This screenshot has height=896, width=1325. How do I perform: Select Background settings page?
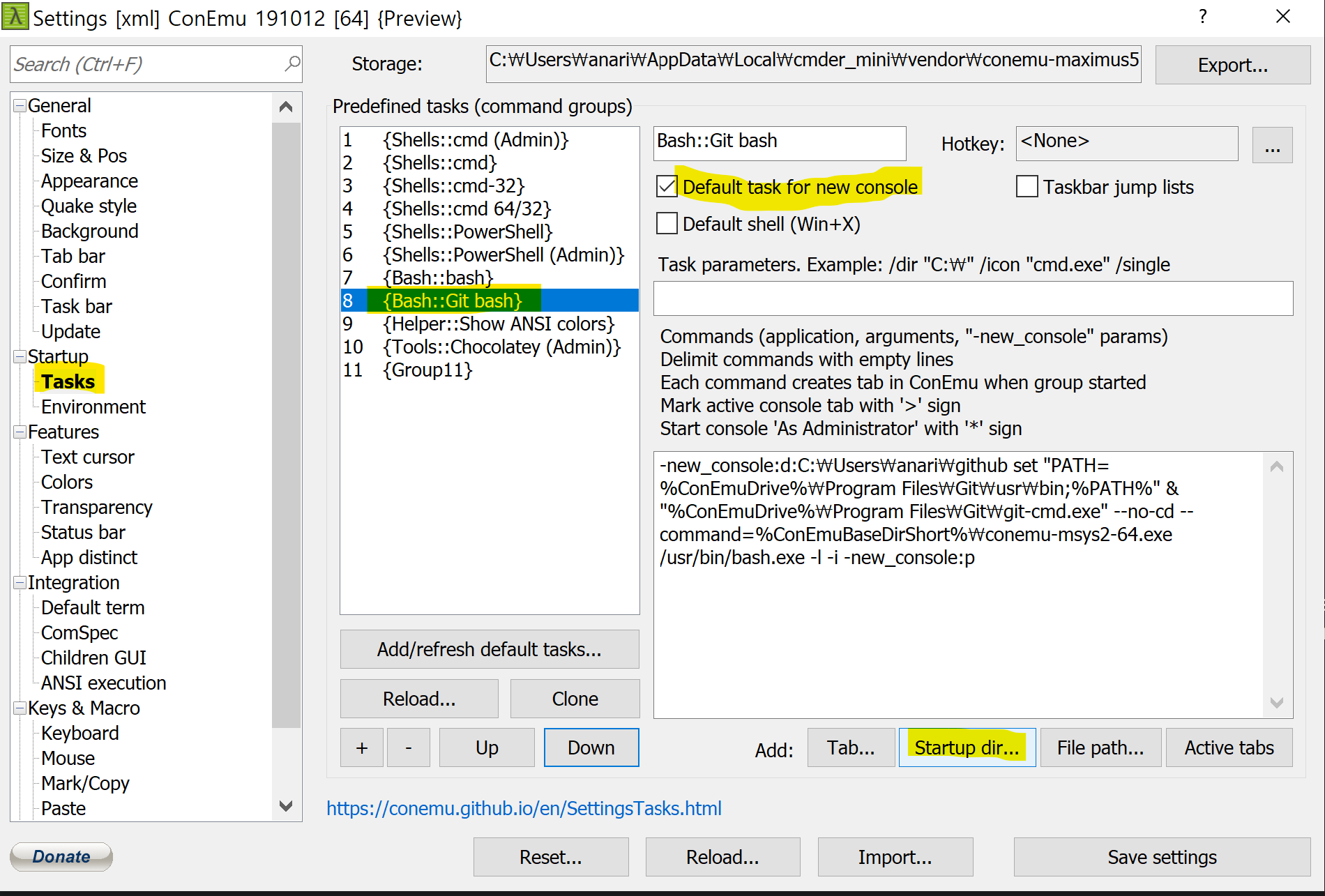pyautogui.click(x=89, y=231)
